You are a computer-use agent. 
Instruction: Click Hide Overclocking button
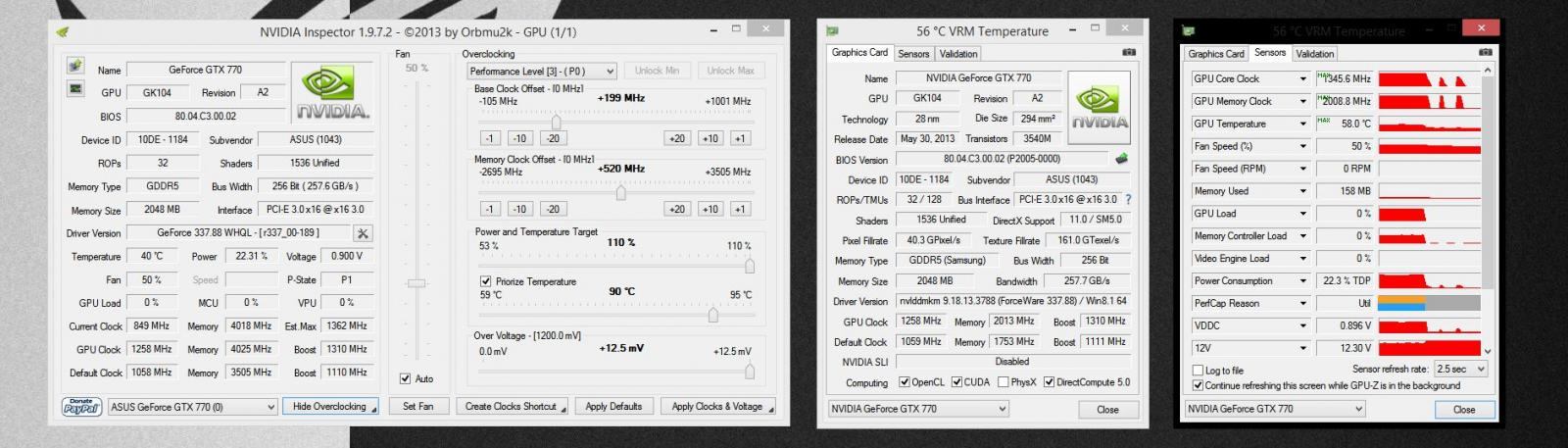(x=329, y=406)
